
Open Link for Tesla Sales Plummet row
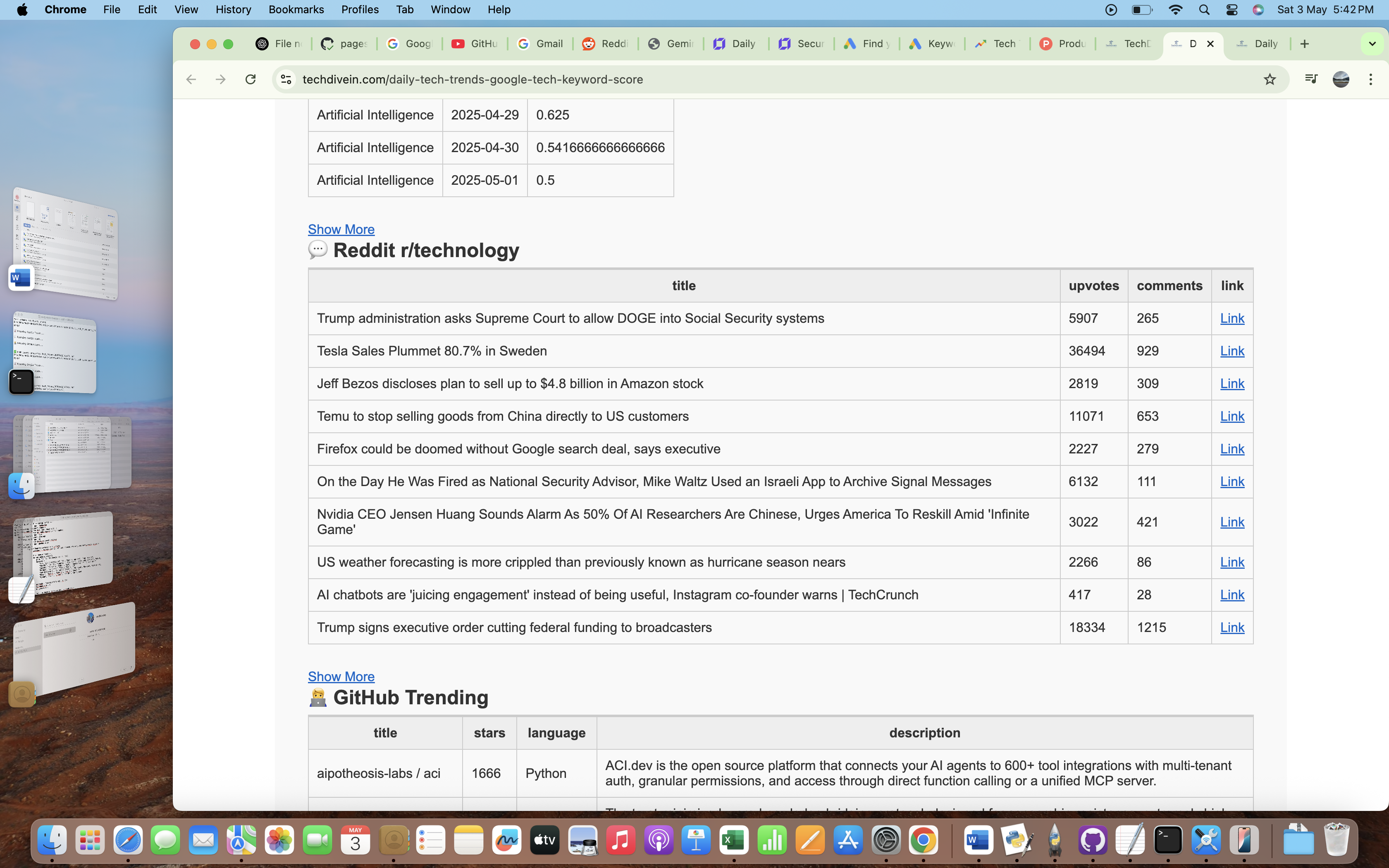[x=1232, y=351]
